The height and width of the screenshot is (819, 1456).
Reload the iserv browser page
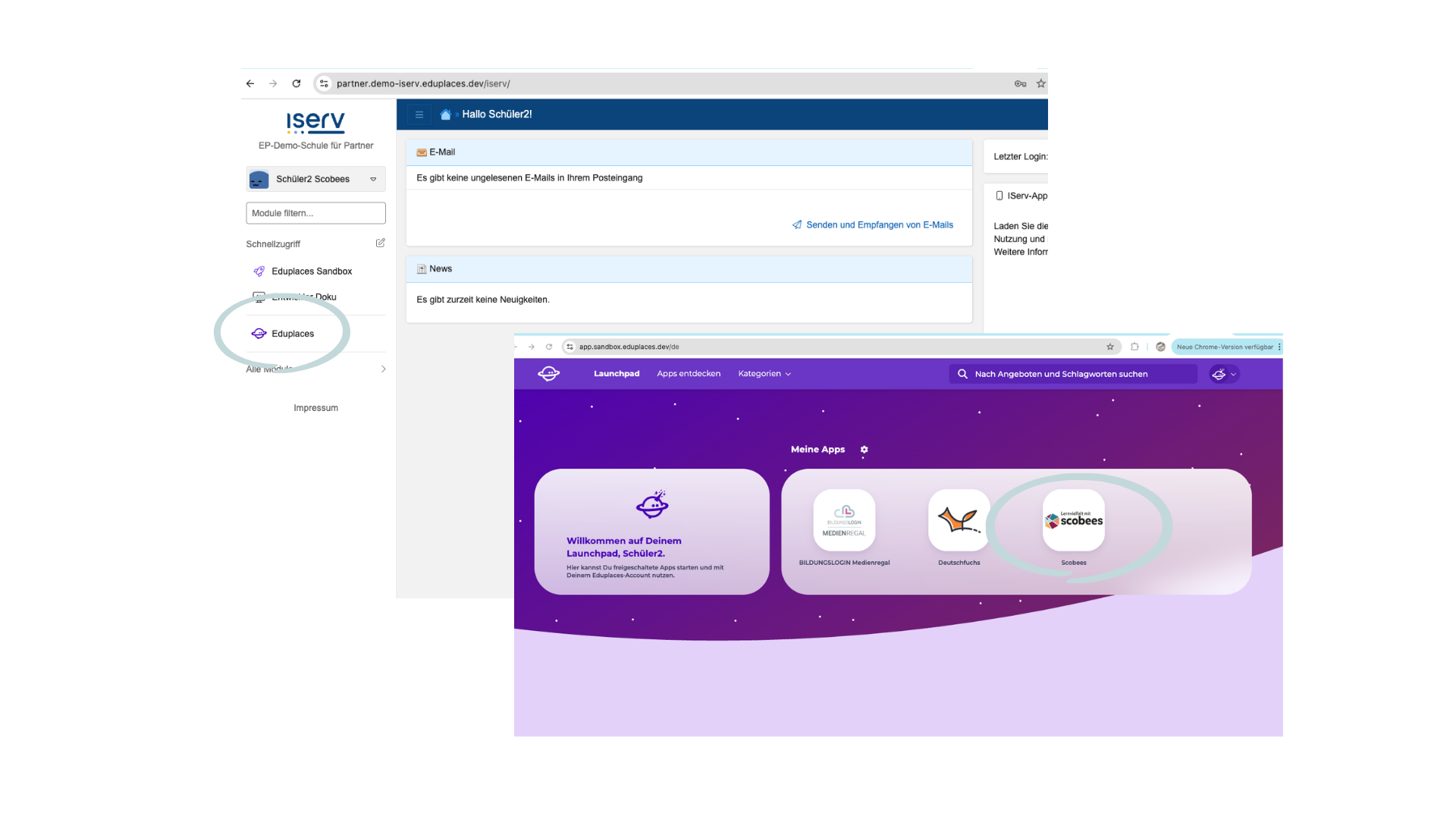tap(297, 83)
